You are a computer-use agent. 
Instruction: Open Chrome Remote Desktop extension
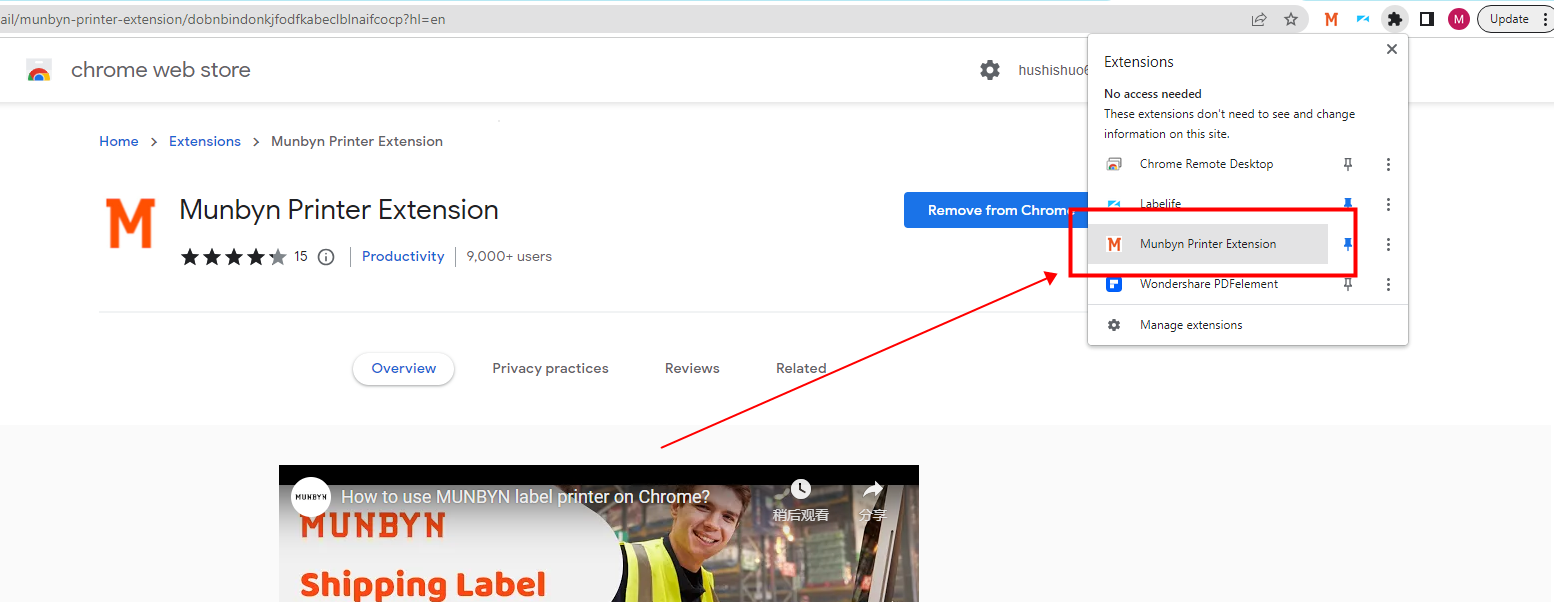tap(1207, 164)
